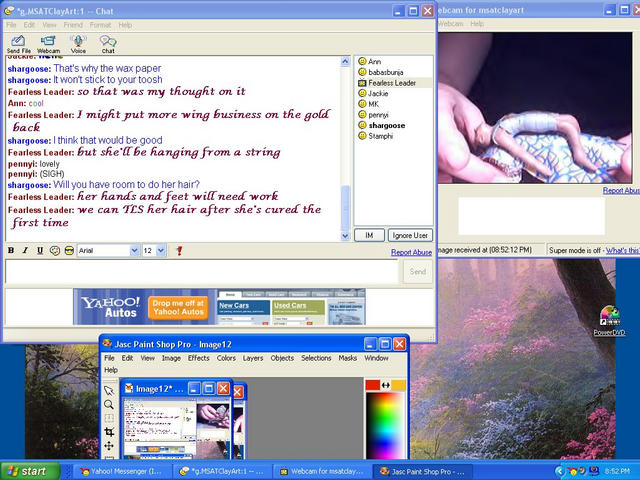Click the message input field
The image size is (640, 480).
coord(202,271)
